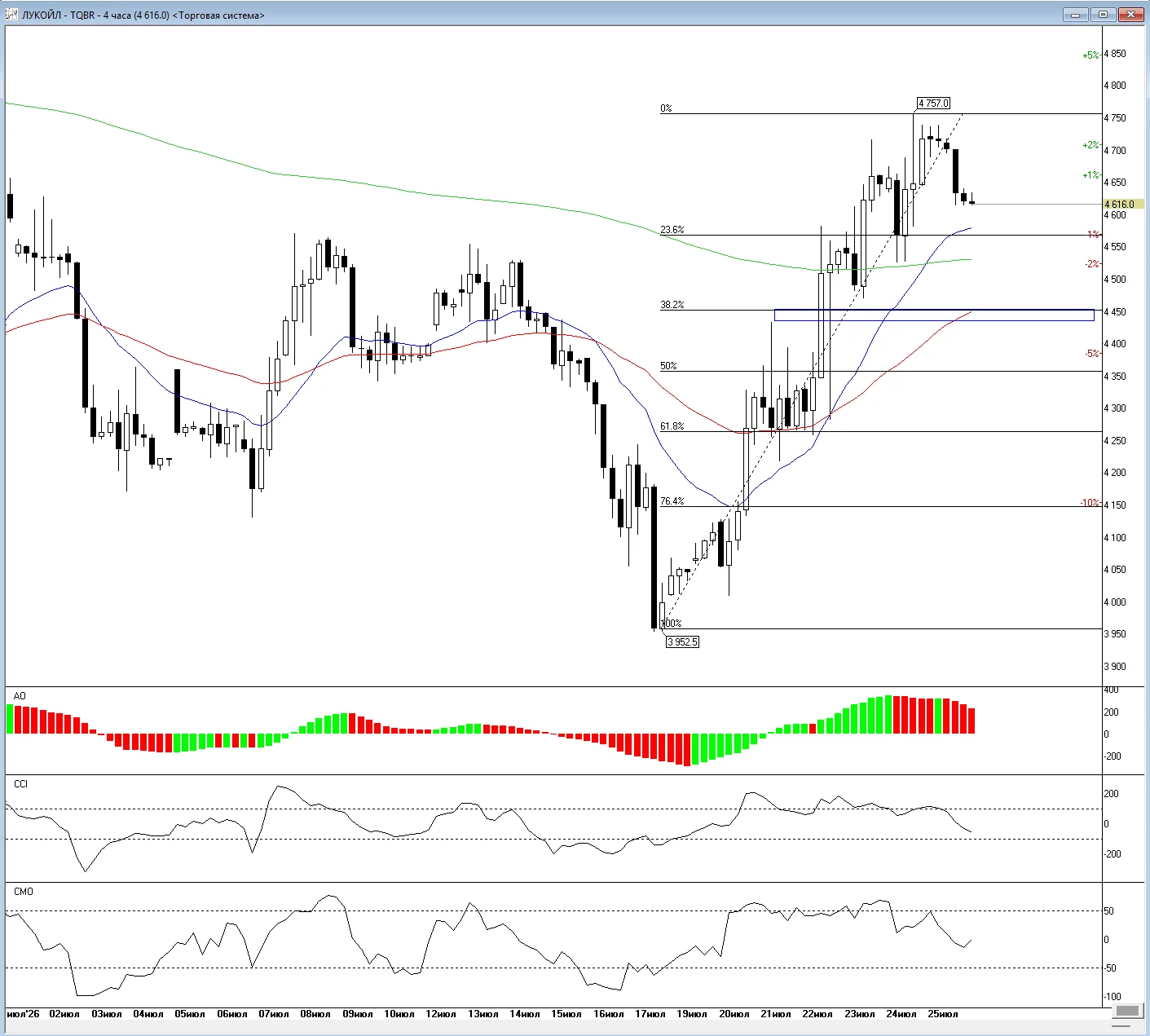
Task: Maximize the chart window
Action: pyautogui.click(x=1103, y=14)
